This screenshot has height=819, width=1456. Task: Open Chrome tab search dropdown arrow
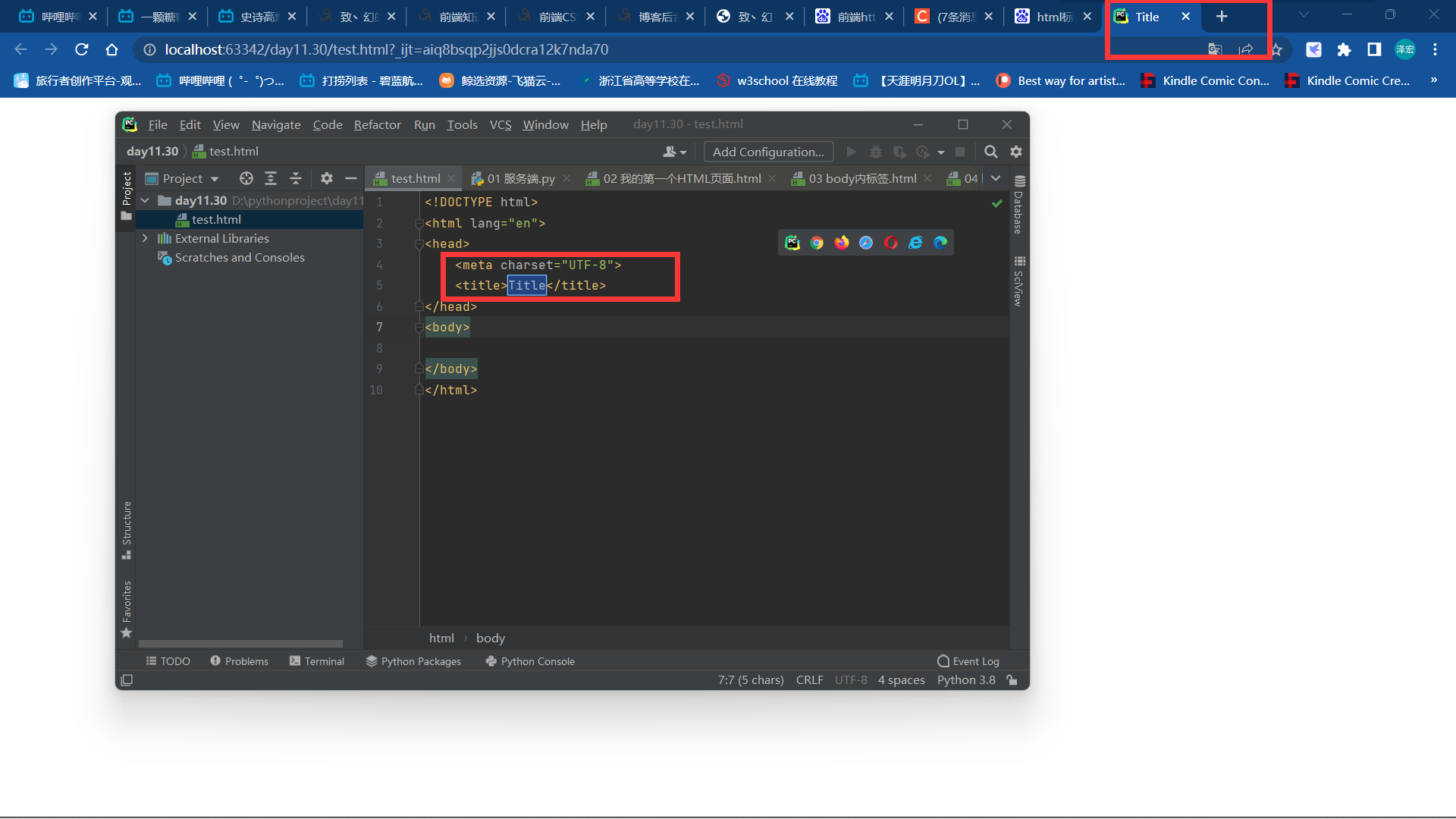[x=1304, y=15]
